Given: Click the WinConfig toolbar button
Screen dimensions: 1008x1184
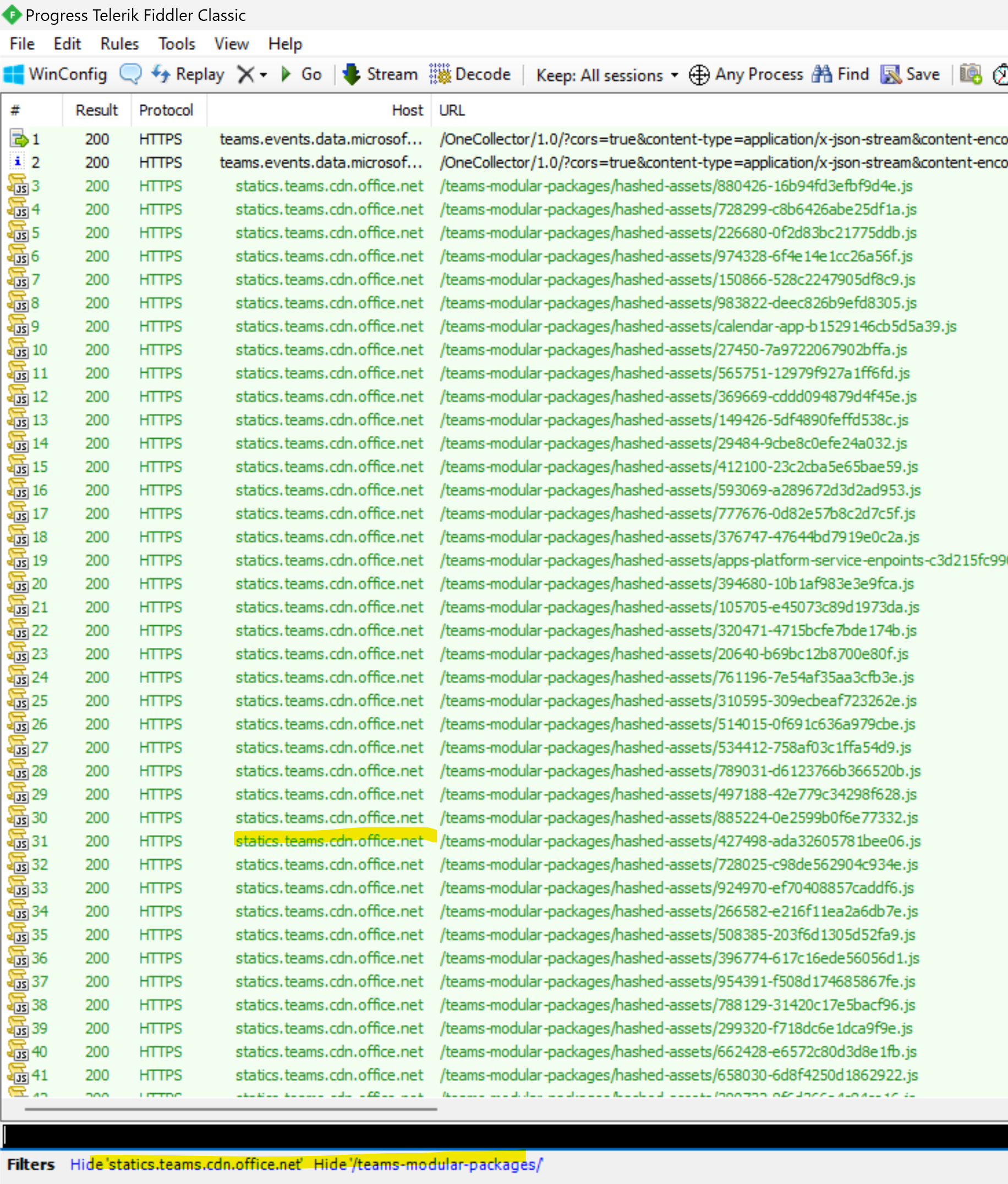Looking at the screenshot, I should point(56,74).
